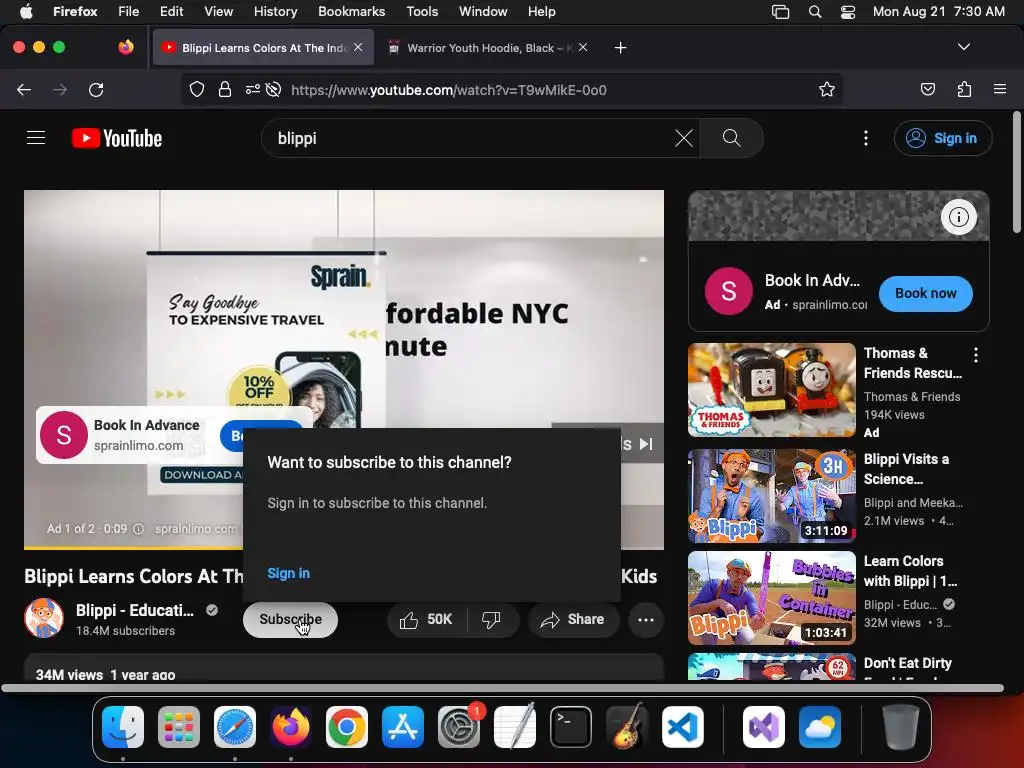Open Terminal from the dock

(571, 727)
